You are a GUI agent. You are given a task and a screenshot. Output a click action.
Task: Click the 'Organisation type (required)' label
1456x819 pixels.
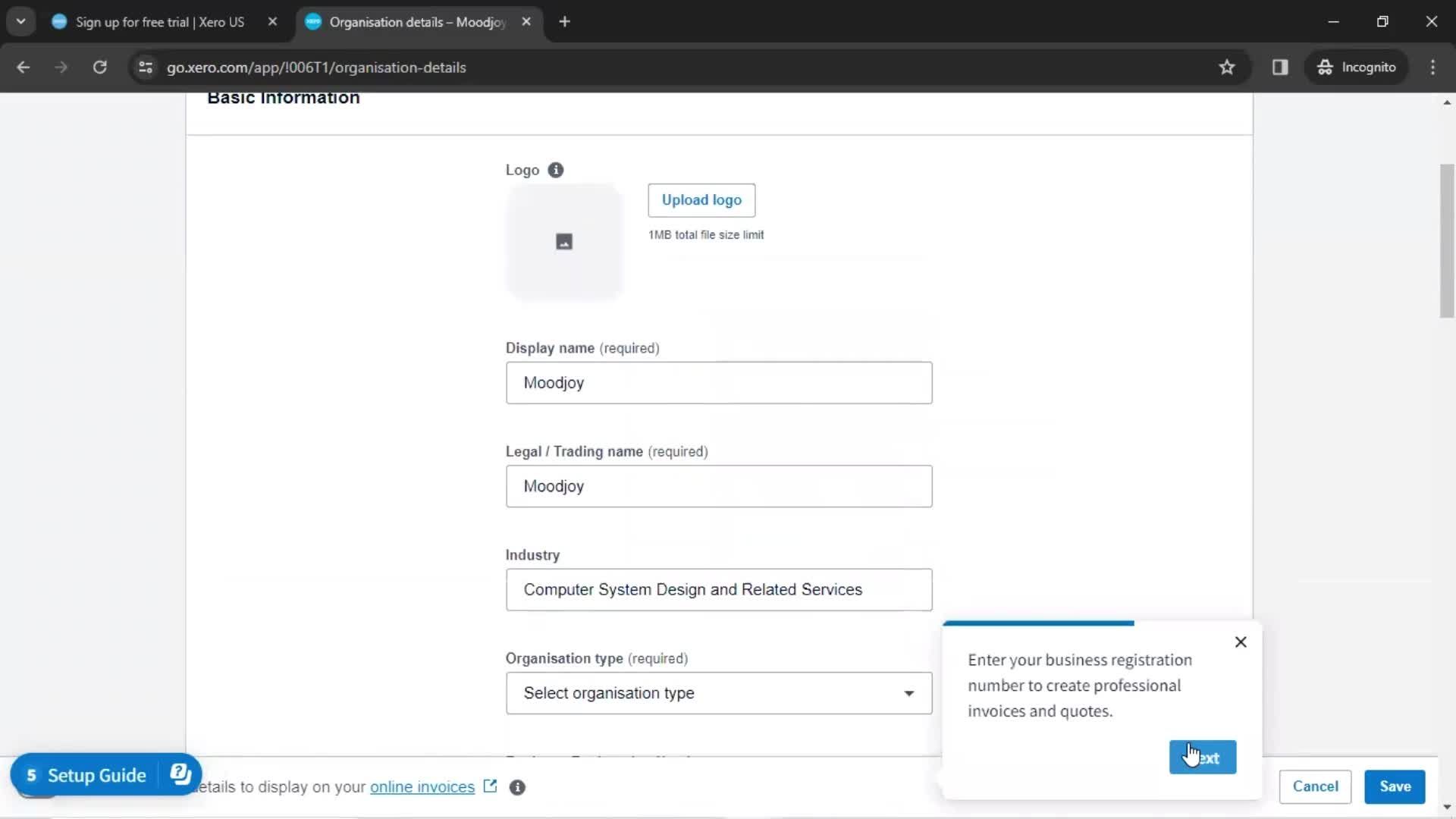click(597, 658)
